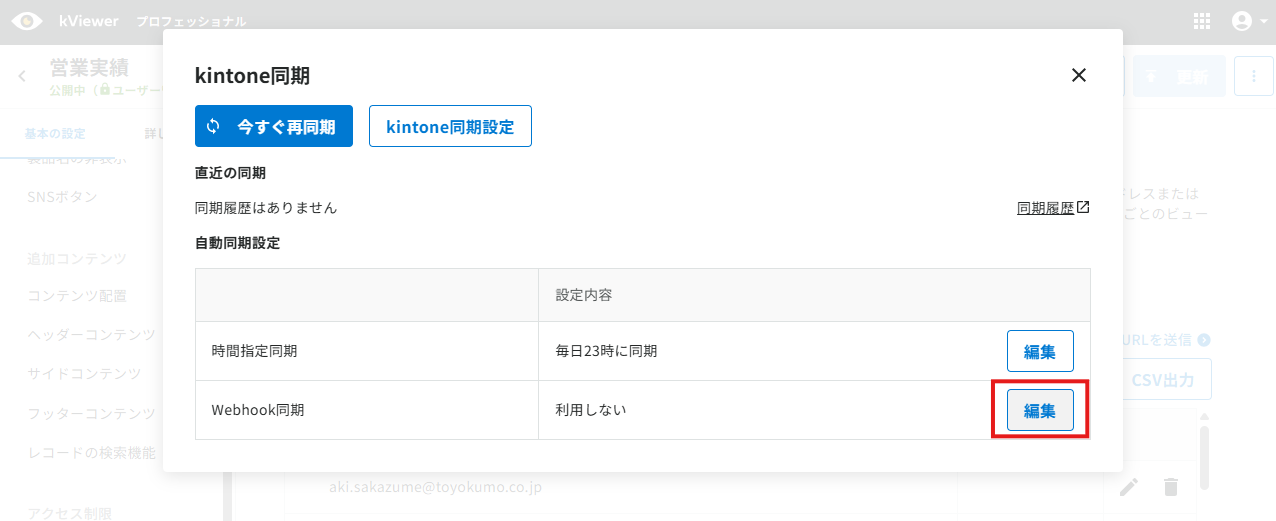Select ヘッダーコンテンツ in the sidebar
Viewport: 1276px width, 521px height.
click(91, 335)
